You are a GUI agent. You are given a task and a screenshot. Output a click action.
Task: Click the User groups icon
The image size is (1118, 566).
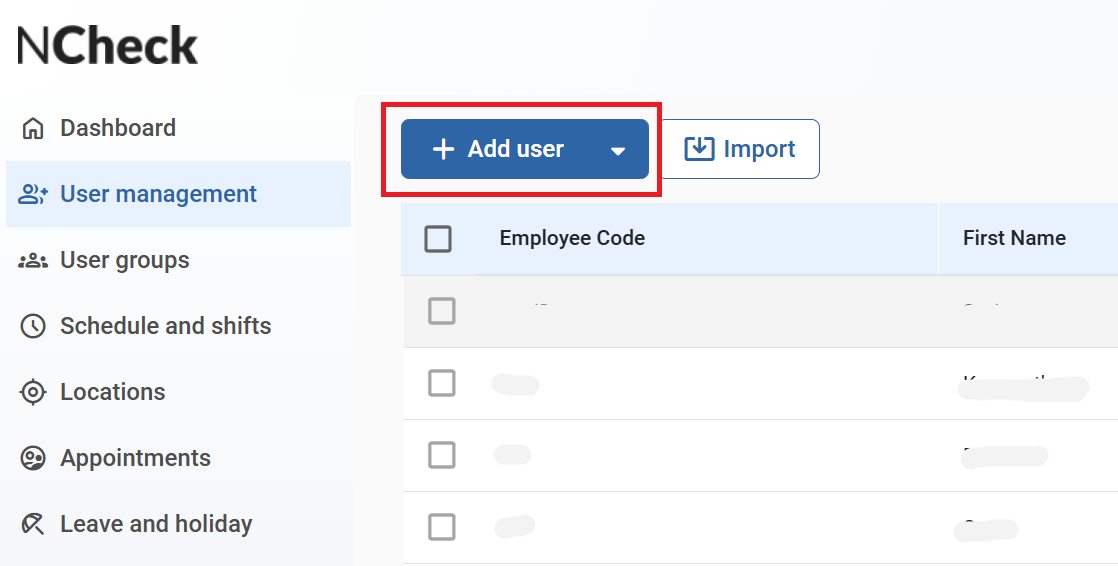(33, 261)
